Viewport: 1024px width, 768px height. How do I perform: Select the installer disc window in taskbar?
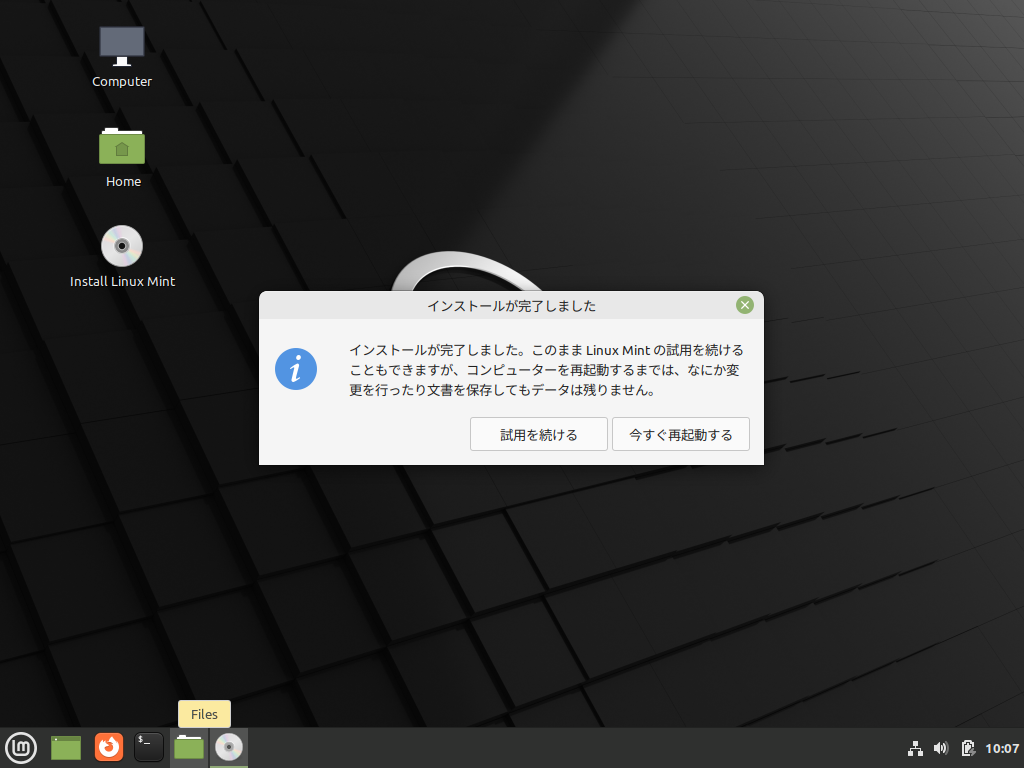pos(229,748)
